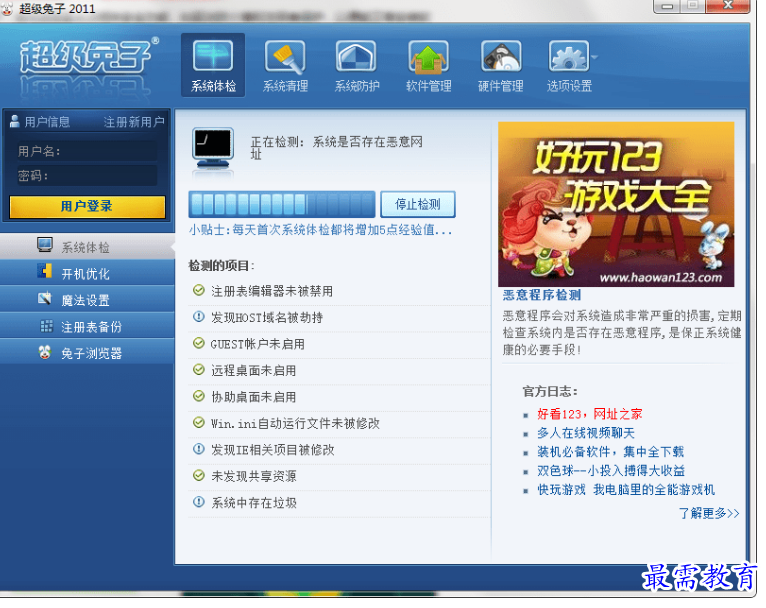Click the monitor icon beside sidebar 系统体检
The width and height of the screenshot is (766, 608).
[45, 245]
